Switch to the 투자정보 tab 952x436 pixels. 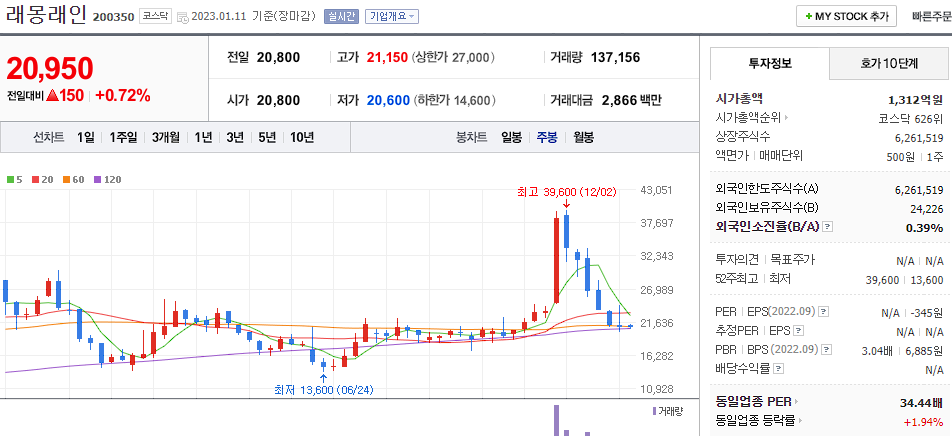point(770,63)
